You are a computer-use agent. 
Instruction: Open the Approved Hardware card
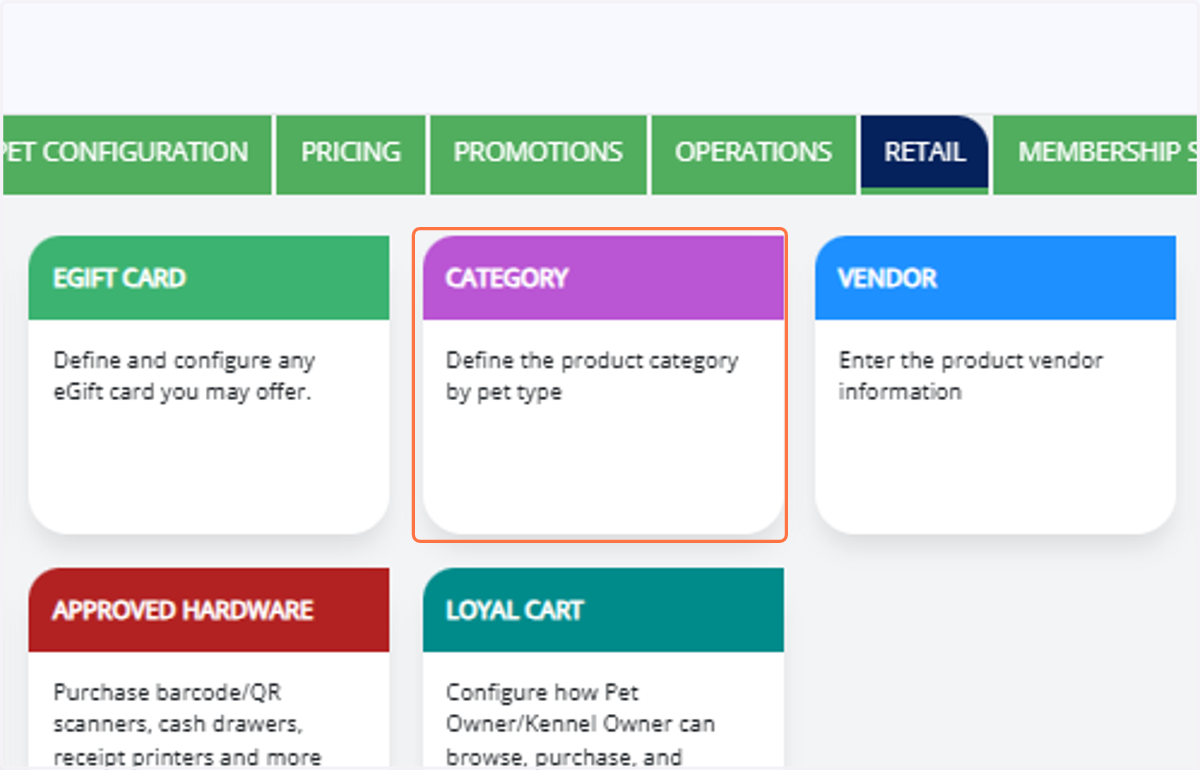click(209, 668)
